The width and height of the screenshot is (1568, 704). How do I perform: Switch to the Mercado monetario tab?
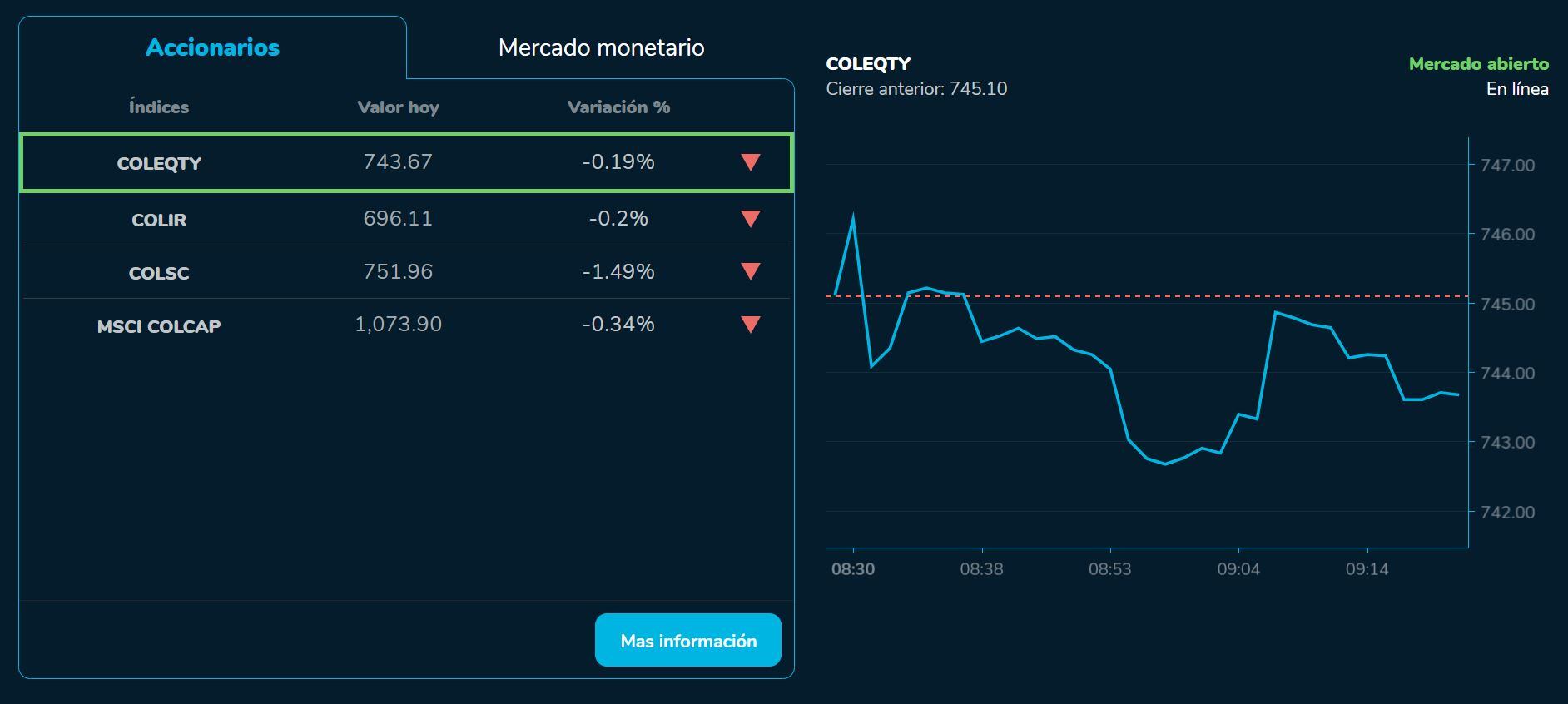coord(601,47)
